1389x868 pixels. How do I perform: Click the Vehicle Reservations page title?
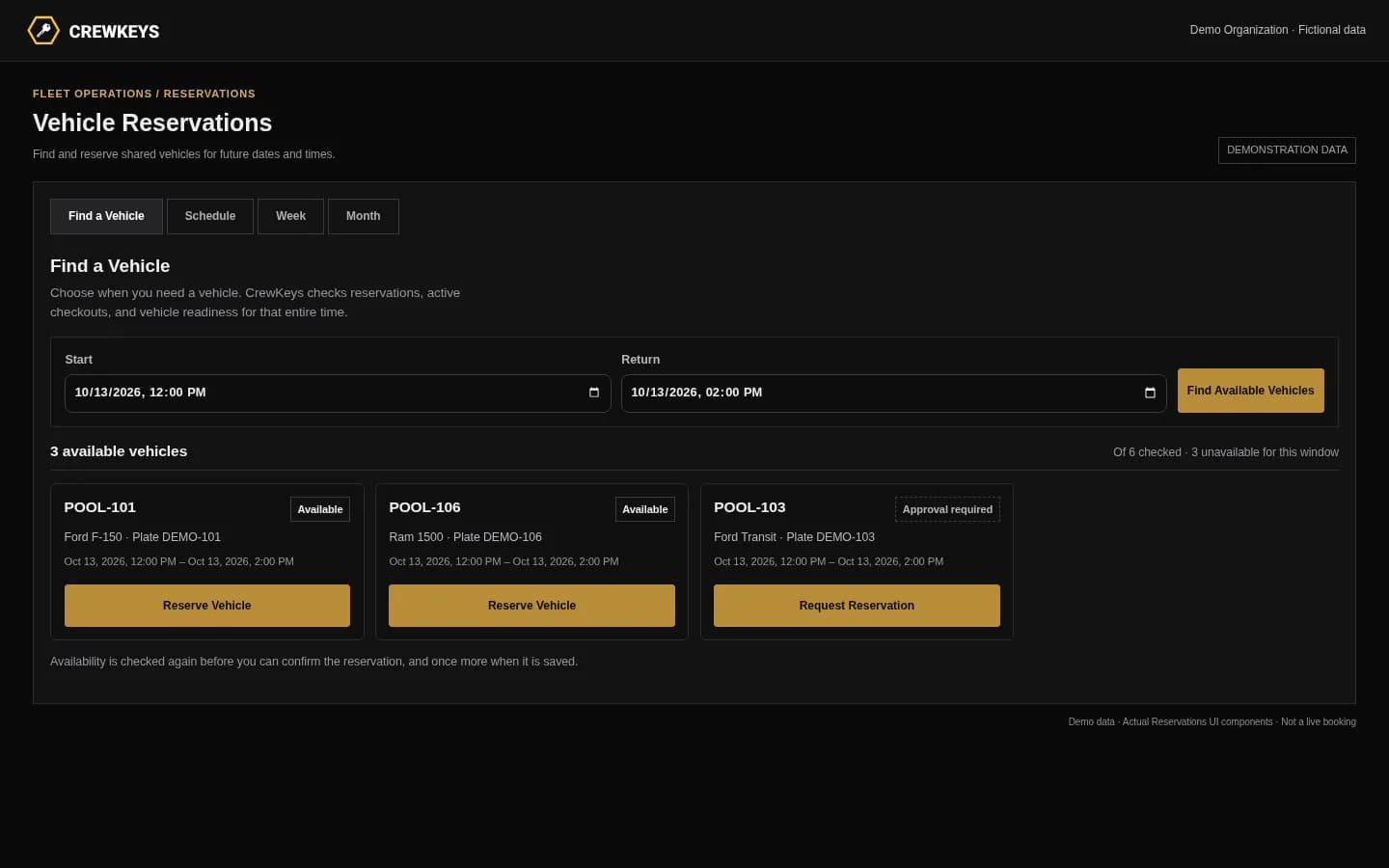(152, 123)
